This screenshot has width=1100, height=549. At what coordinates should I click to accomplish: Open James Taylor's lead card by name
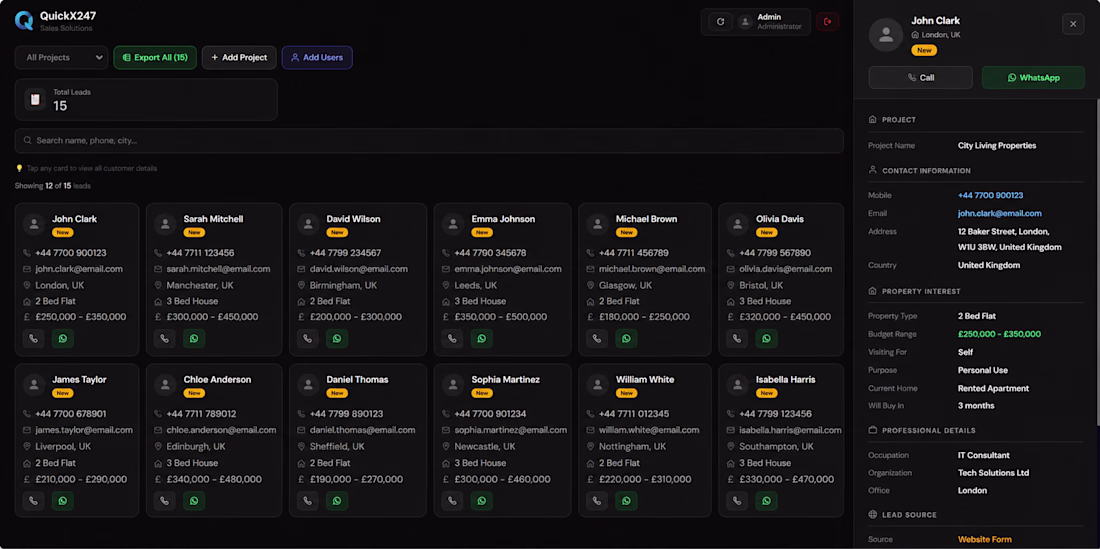pos(79,379)
